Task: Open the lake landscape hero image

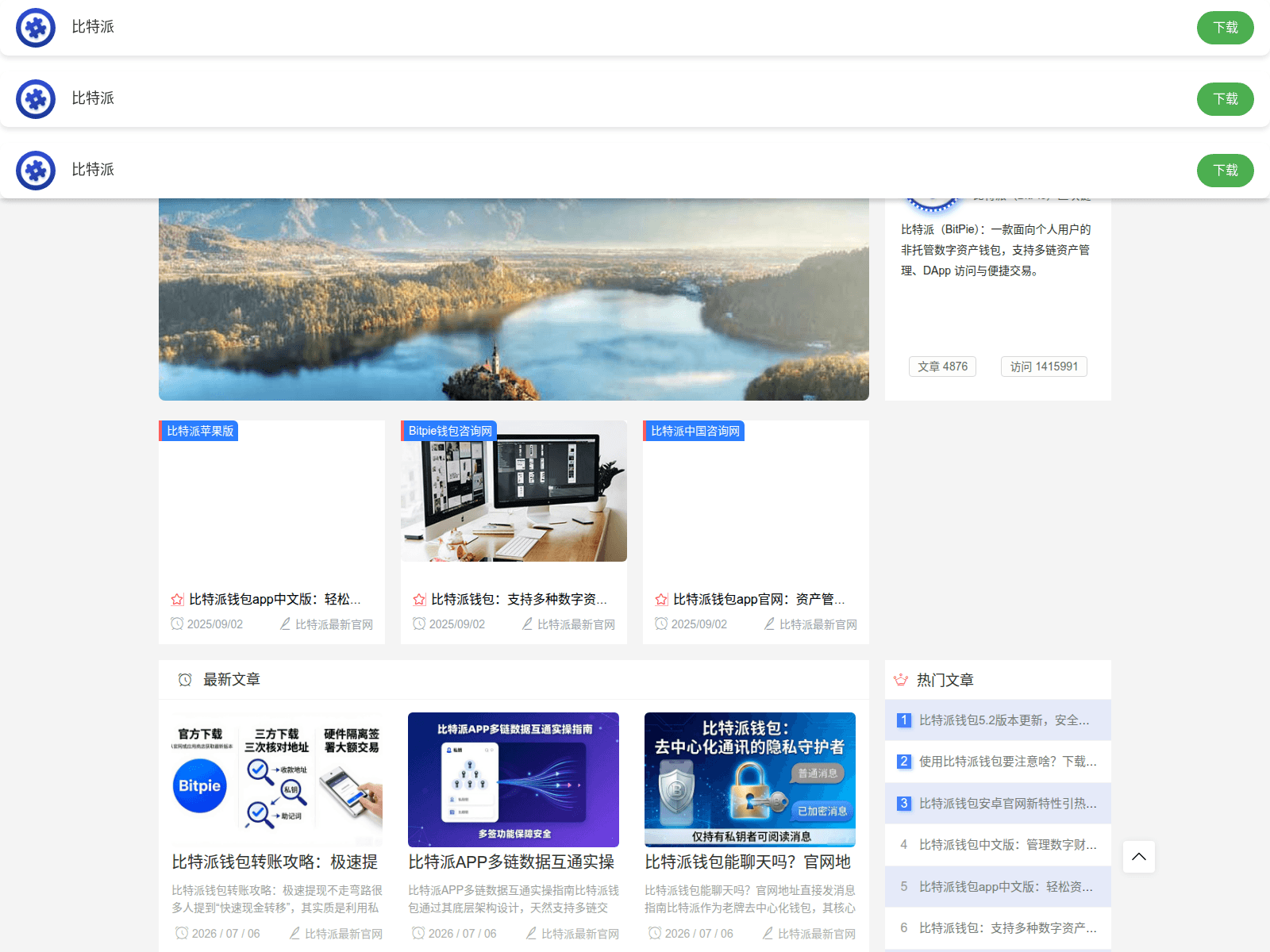Action: (x=514, y=299)
